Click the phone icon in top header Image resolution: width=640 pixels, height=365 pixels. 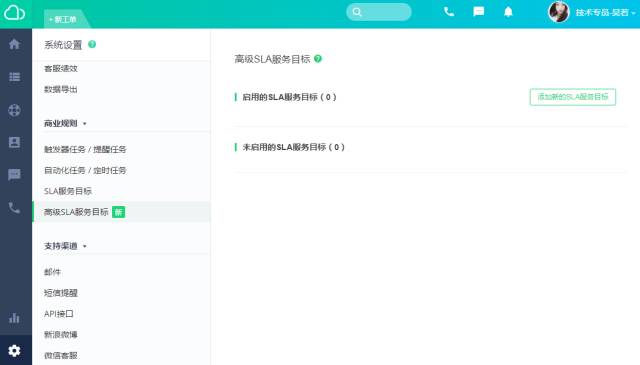(449, 12)
